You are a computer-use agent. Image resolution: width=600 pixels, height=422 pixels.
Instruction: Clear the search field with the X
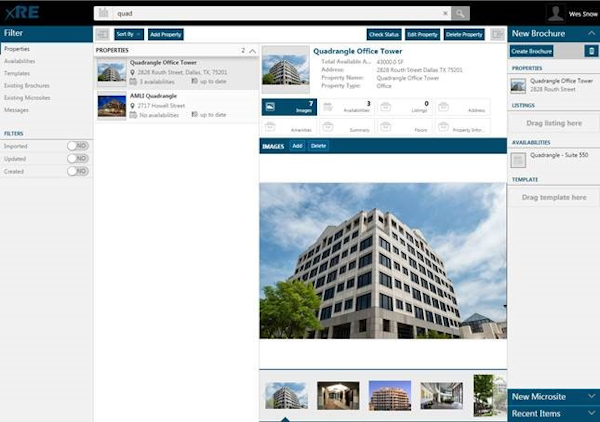pyautogui.click(x=445, y=14)
